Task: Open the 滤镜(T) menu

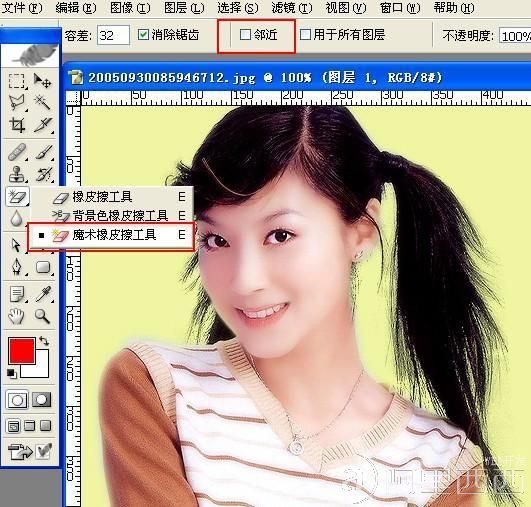Action: [x=292, y=8]
